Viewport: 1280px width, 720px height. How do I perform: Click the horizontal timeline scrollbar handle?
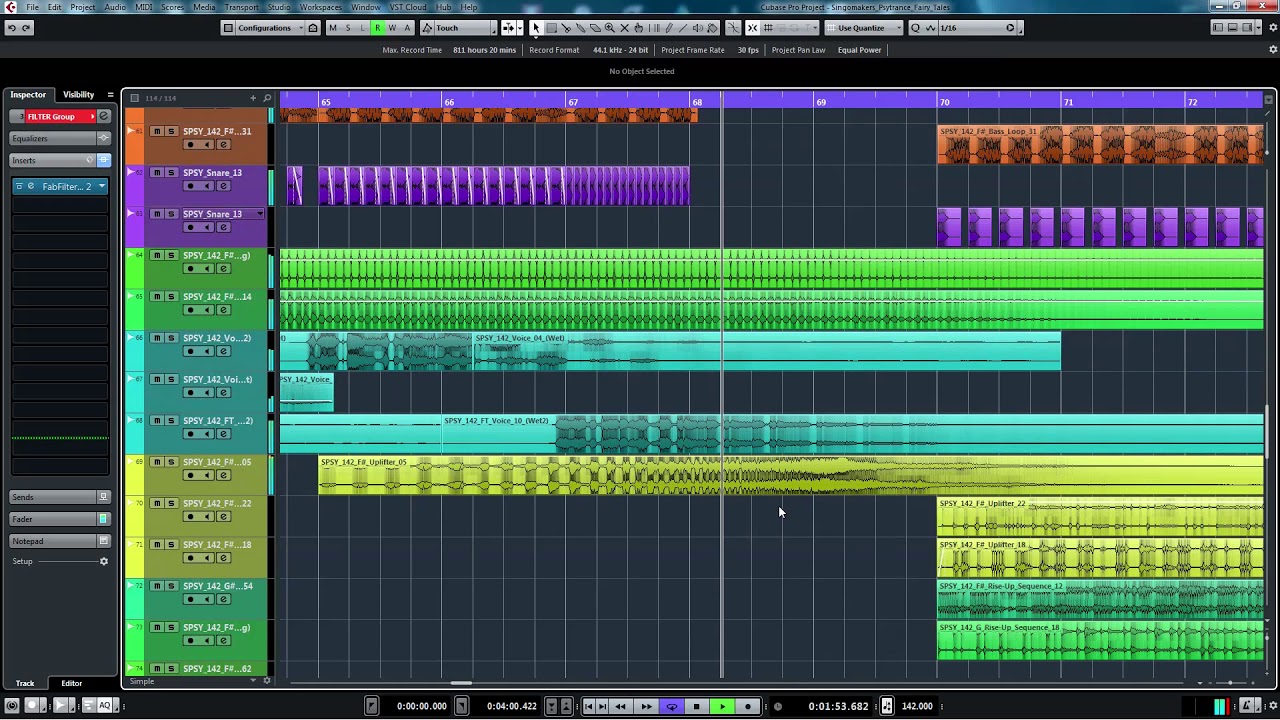tap(461, 683)
